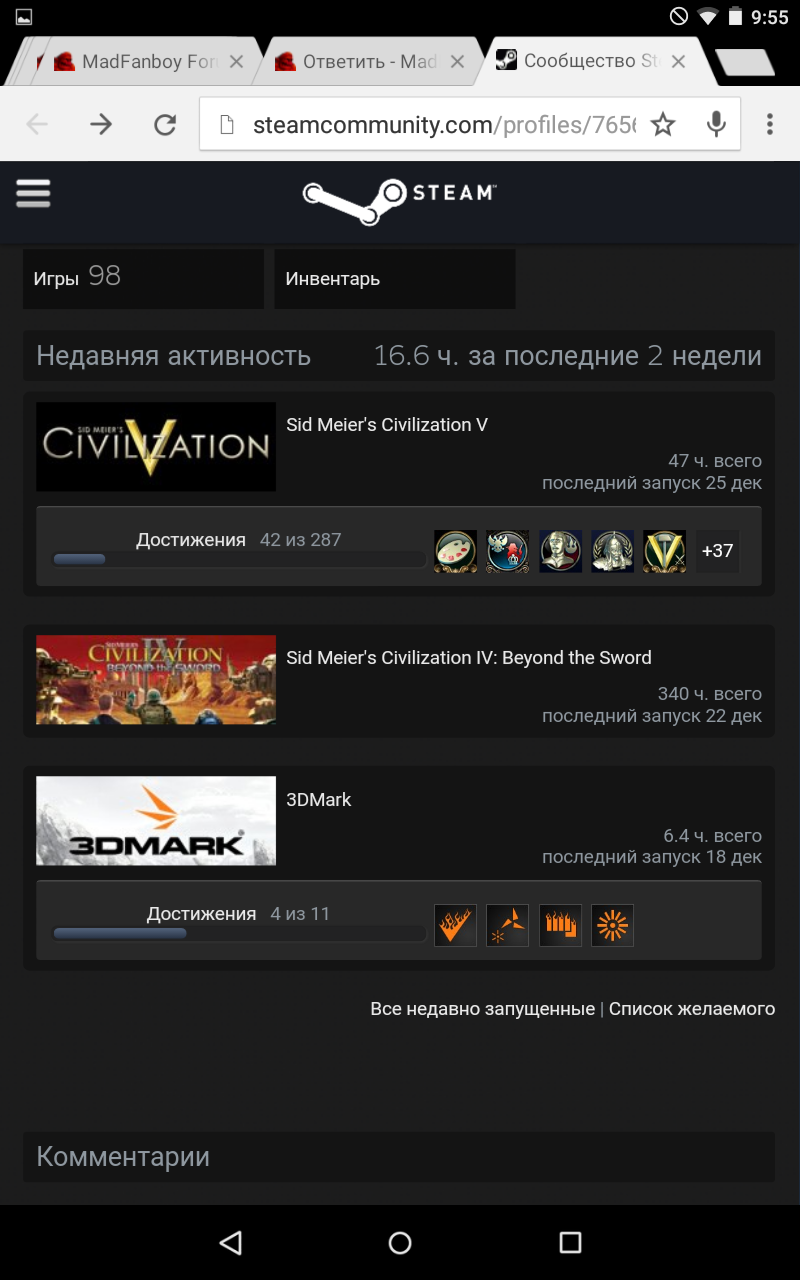
Task: Open Chrome three-dot overflow menu
Action: 769,124
